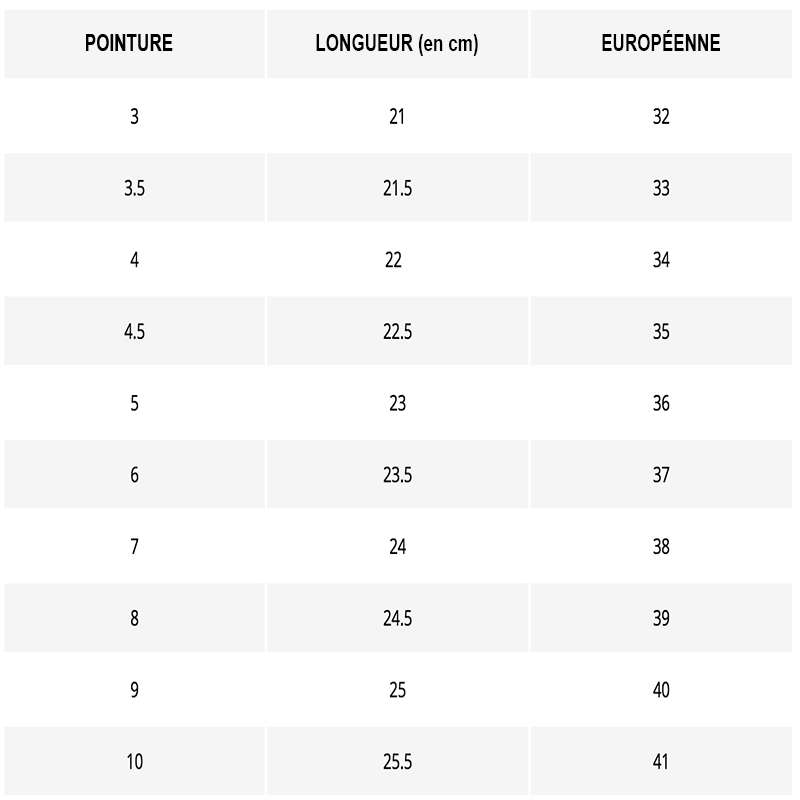
Task: Click length cell 23.5
Action: click(x=397, y=475)
